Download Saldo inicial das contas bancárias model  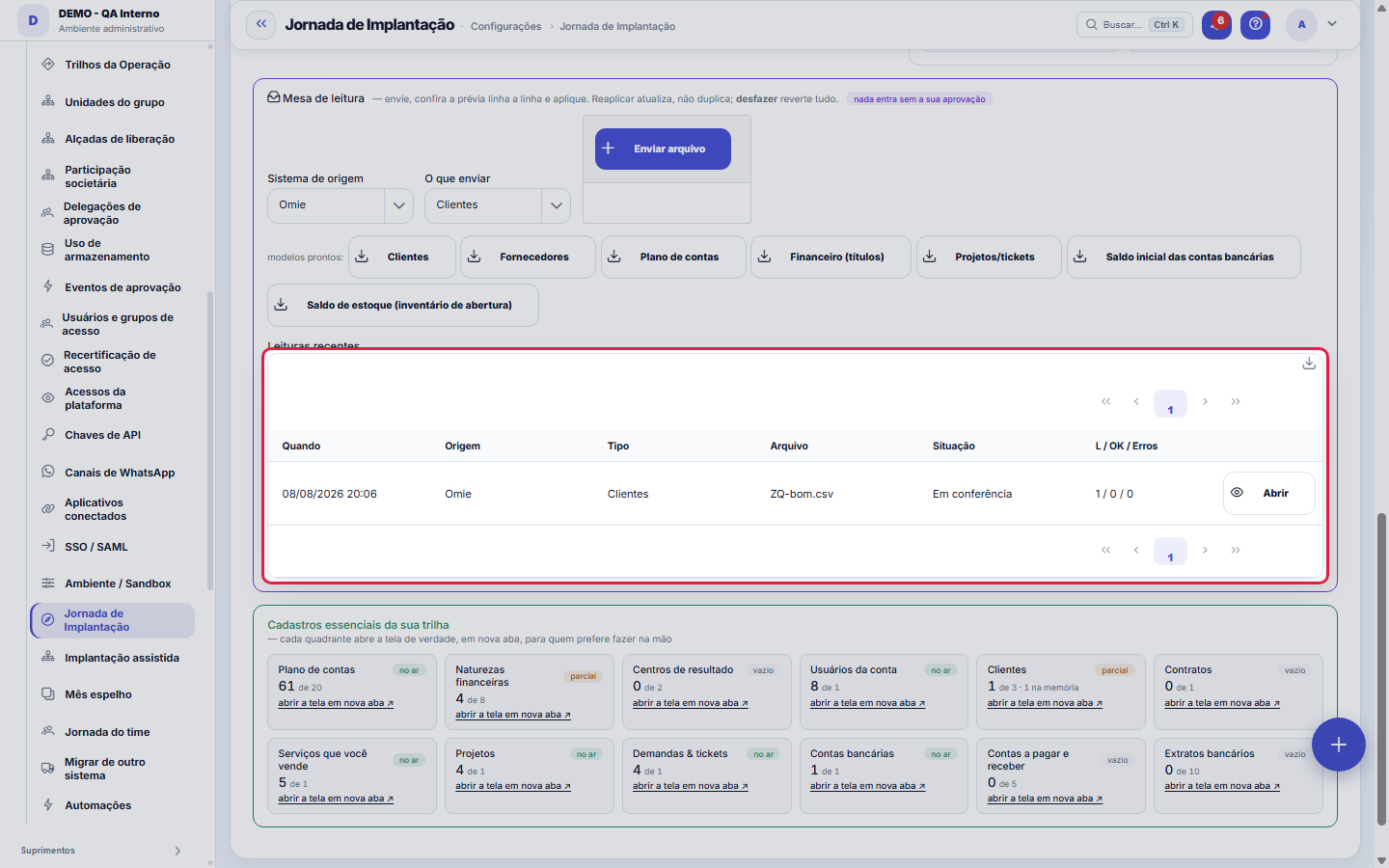click(1184, 258)
